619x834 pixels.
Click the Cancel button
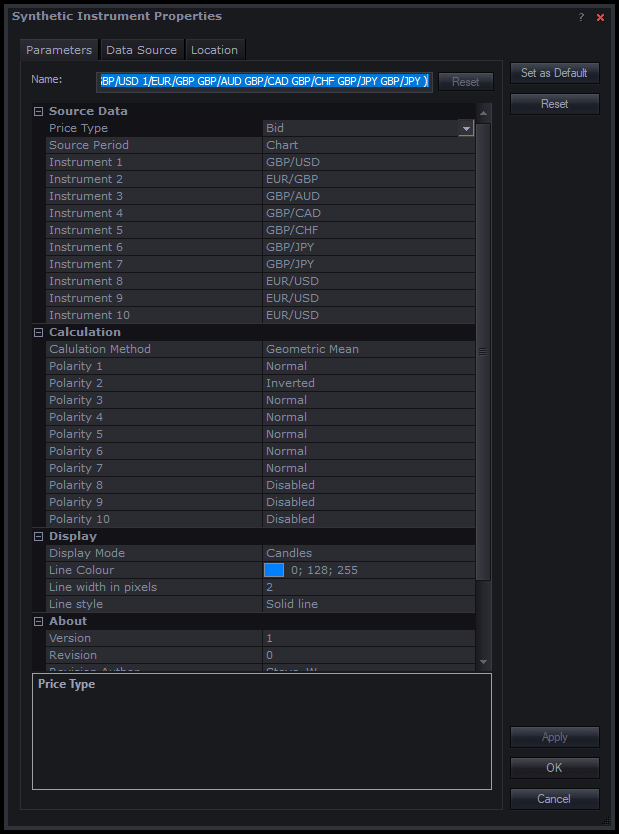click(555, 798)
